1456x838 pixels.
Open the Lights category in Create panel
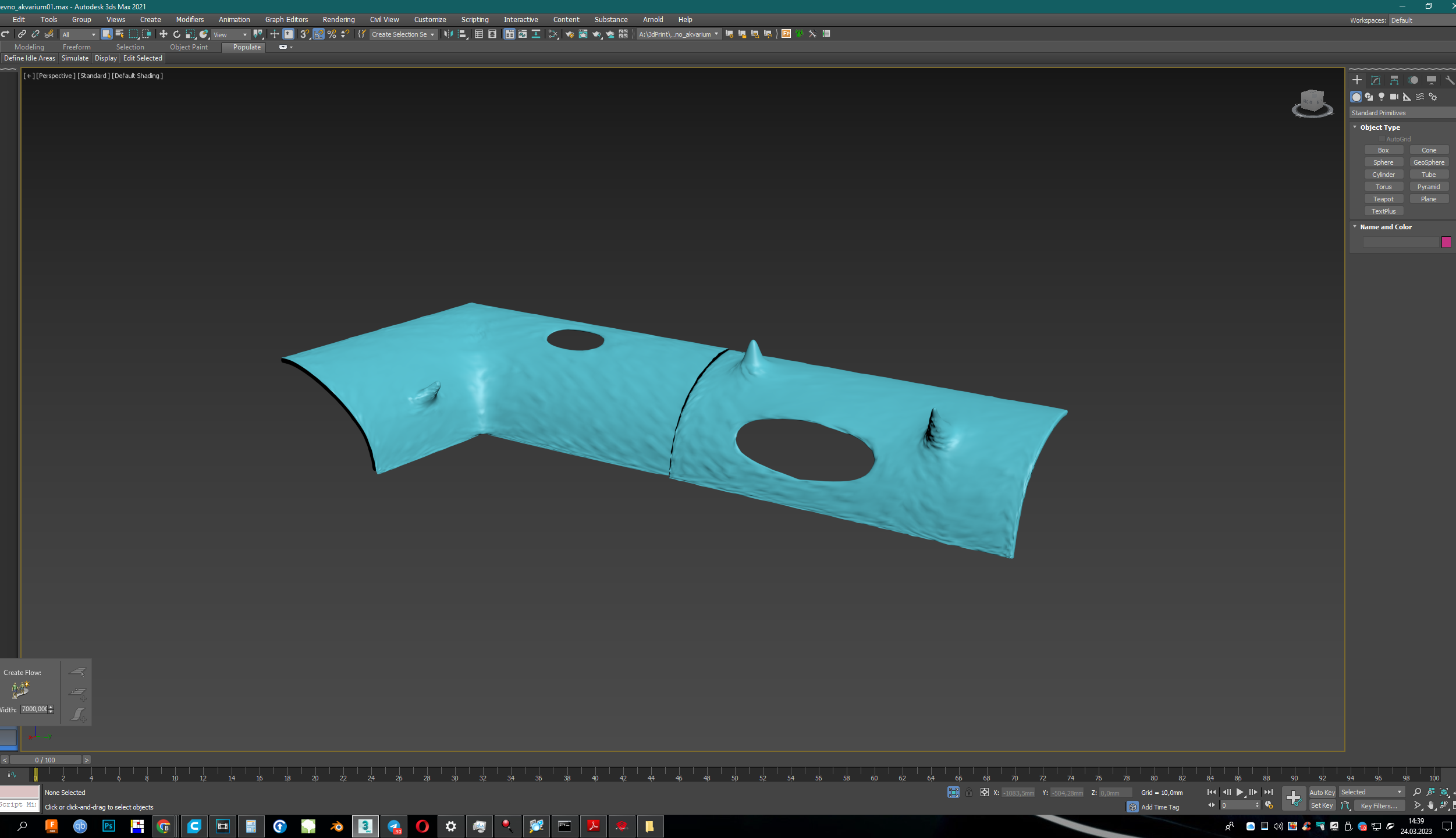tap(1382, 97)
